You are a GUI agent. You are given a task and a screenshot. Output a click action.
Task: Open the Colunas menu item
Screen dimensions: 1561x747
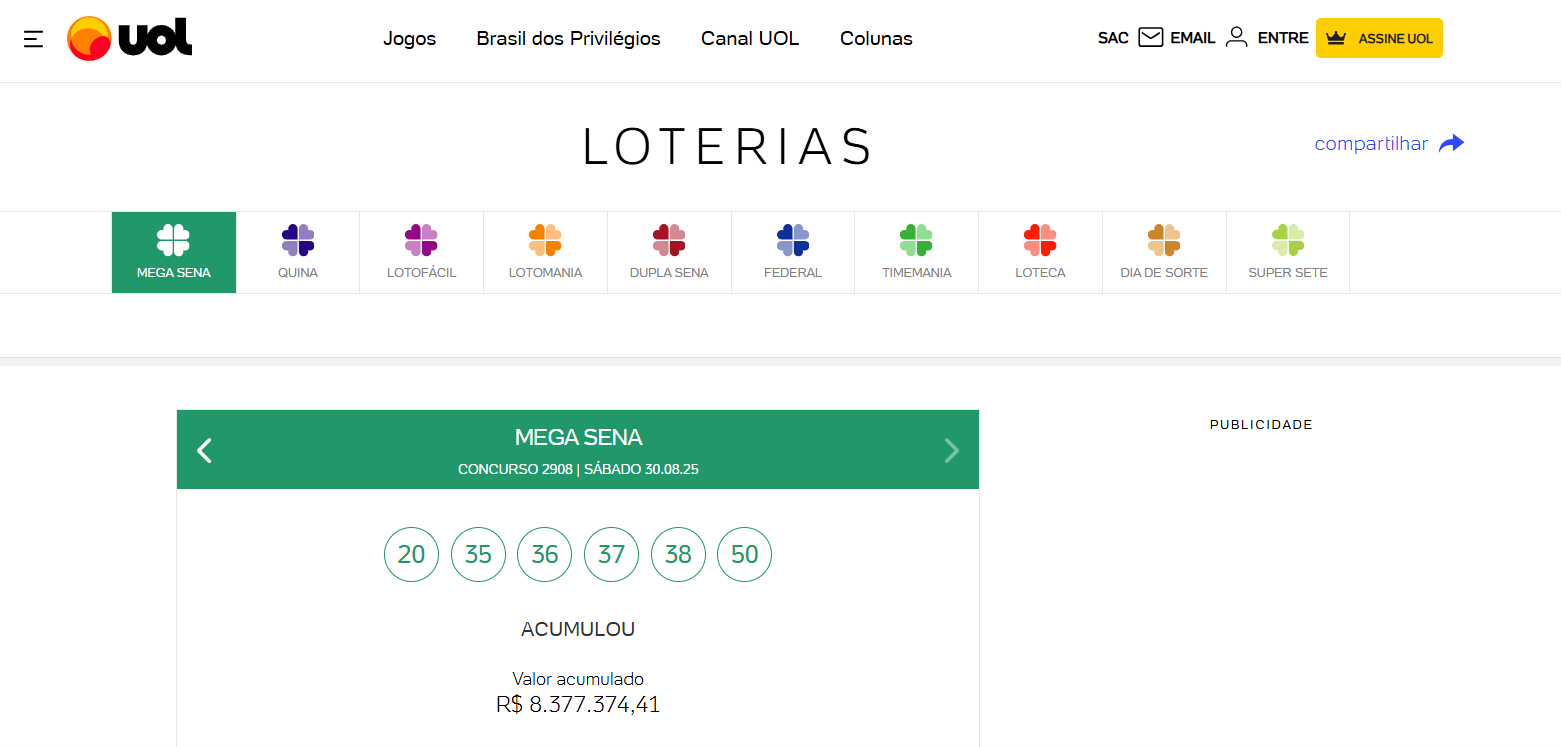[x=876, y=39]
